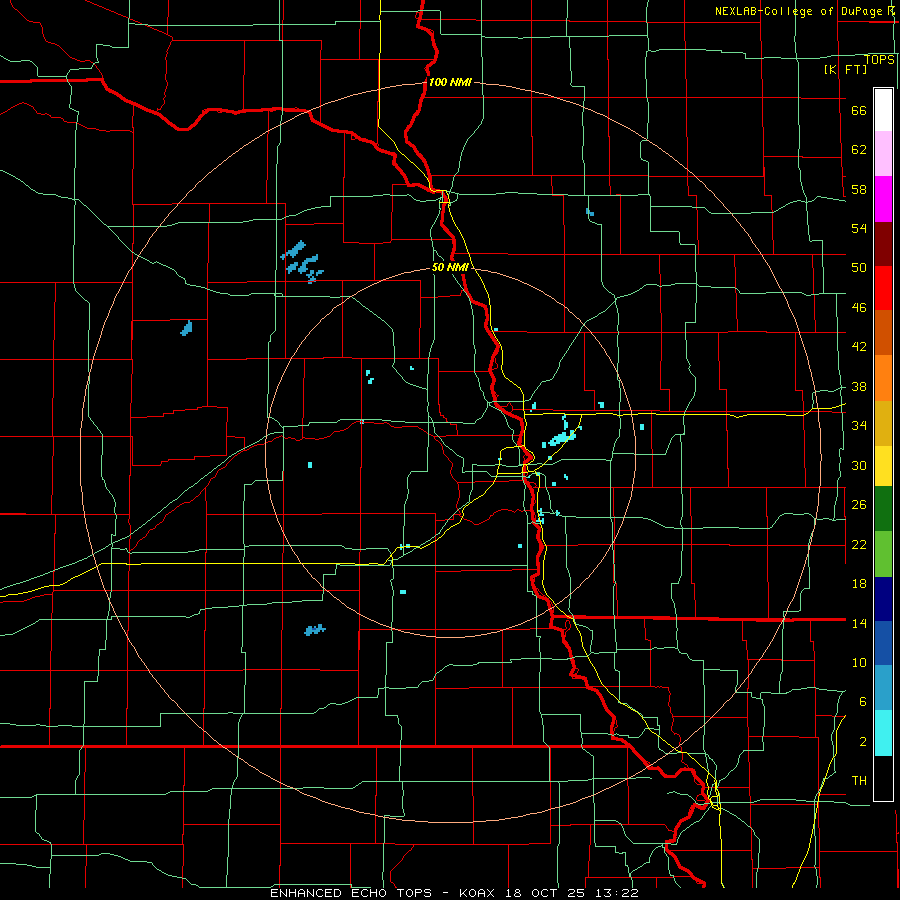Click the gold 38 kft legend swatch
This screenshot has width=900, height=900.
(x=883, y=423)
